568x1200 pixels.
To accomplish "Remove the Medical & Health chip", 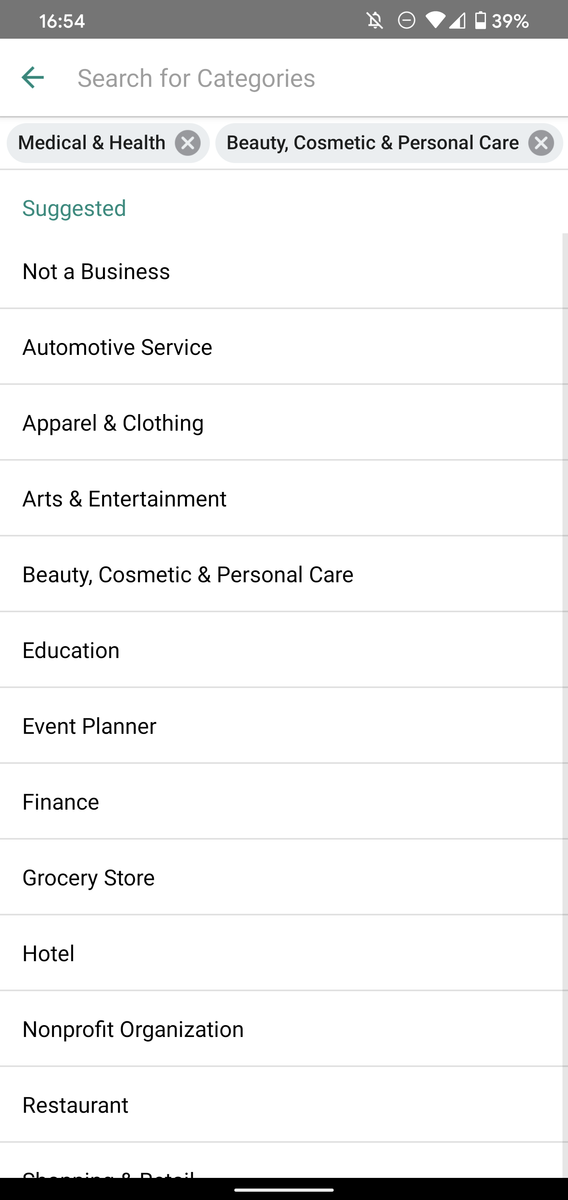I will pos(187,143).
